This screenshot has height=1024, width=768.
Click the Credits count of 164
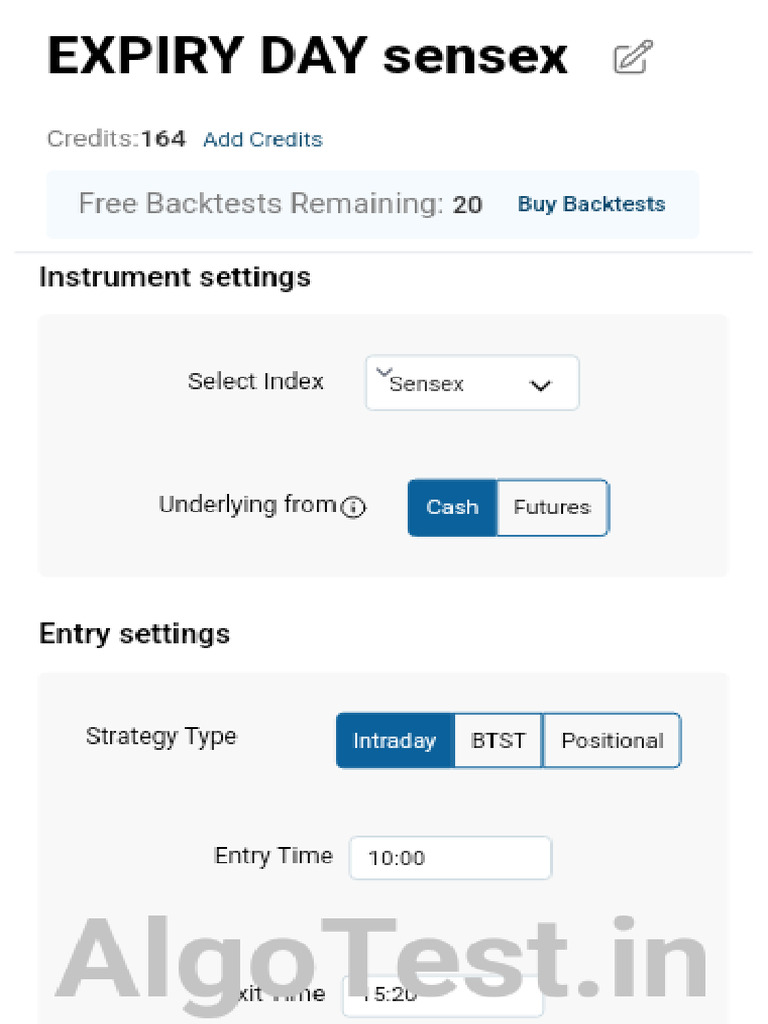click(163, 139)
